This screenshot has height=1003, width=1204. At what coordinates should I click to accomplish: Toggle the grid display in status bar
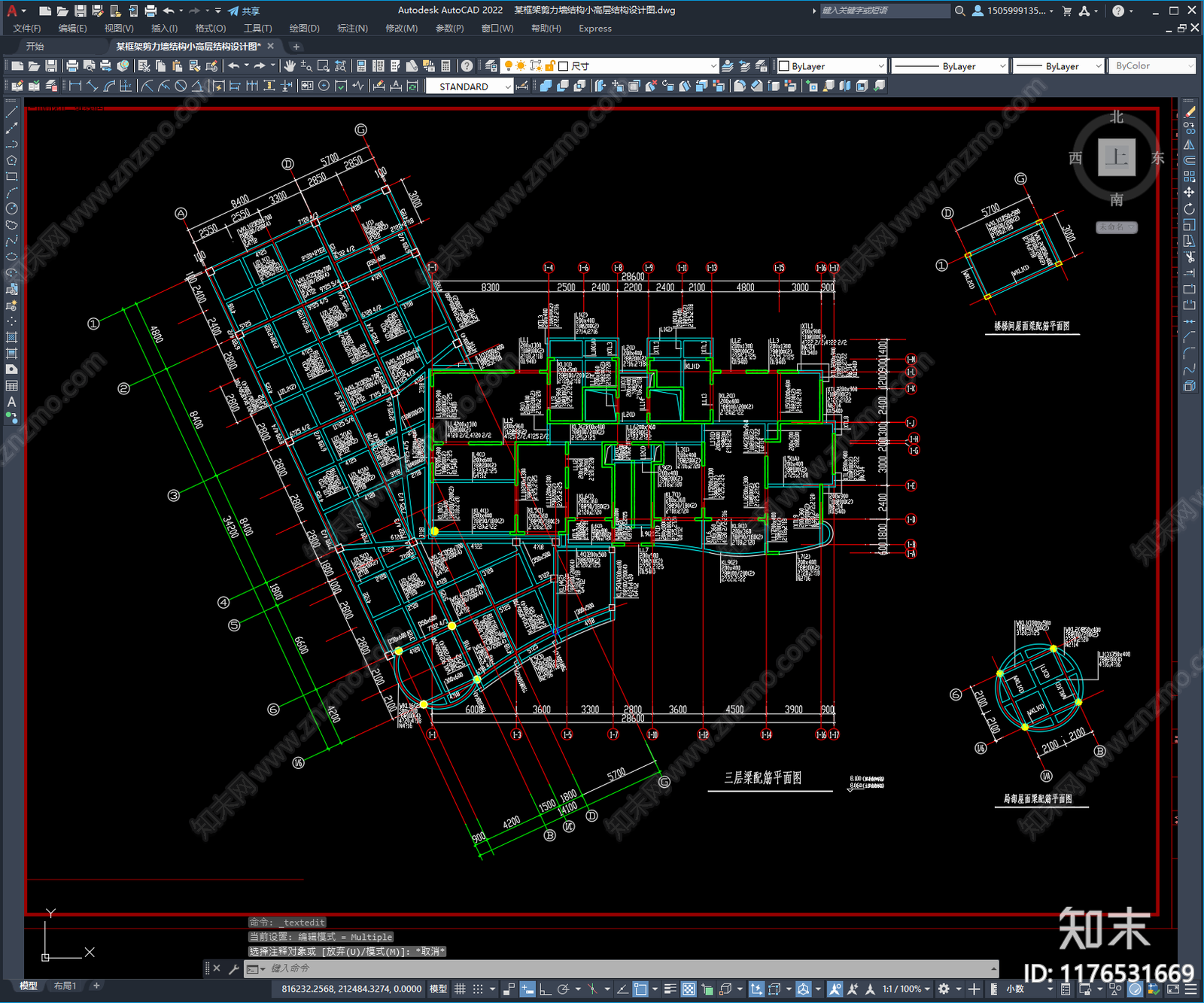[x=460, y=989]
